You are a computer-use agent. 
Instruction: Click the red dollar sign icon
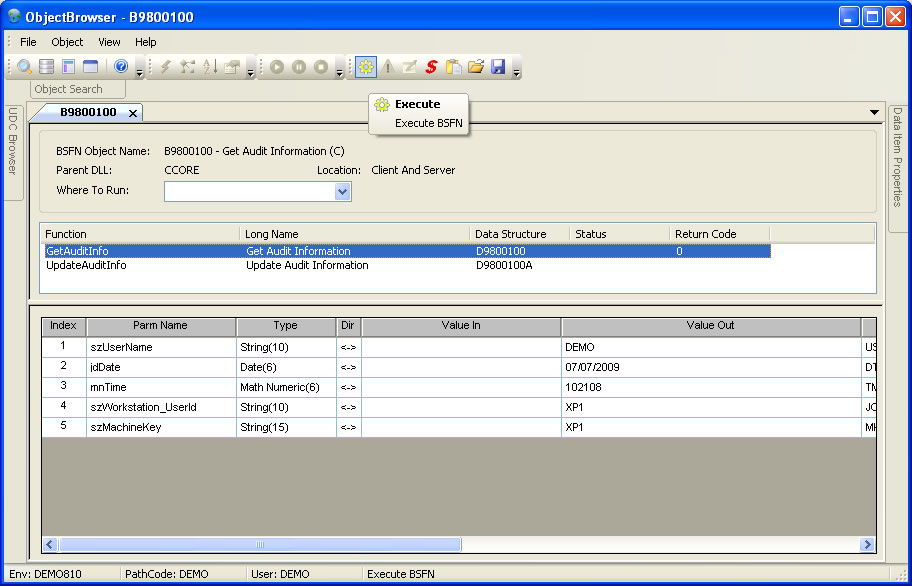pos(431,67)
